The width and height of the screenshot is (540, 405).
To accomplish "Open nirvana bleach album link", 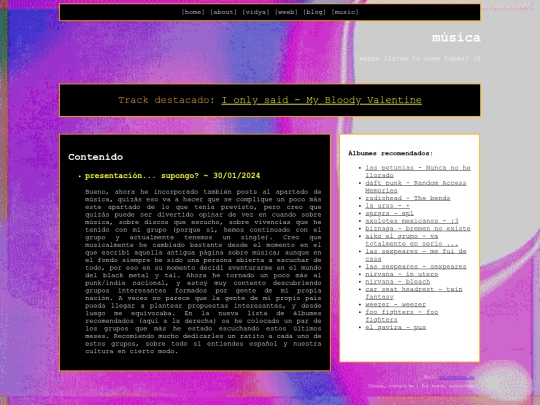I will [397, 282].
